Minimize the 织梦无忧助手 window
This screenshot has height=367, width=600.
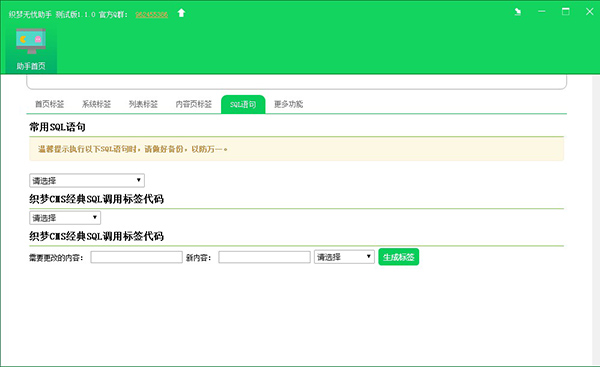[x=542, y=12]
